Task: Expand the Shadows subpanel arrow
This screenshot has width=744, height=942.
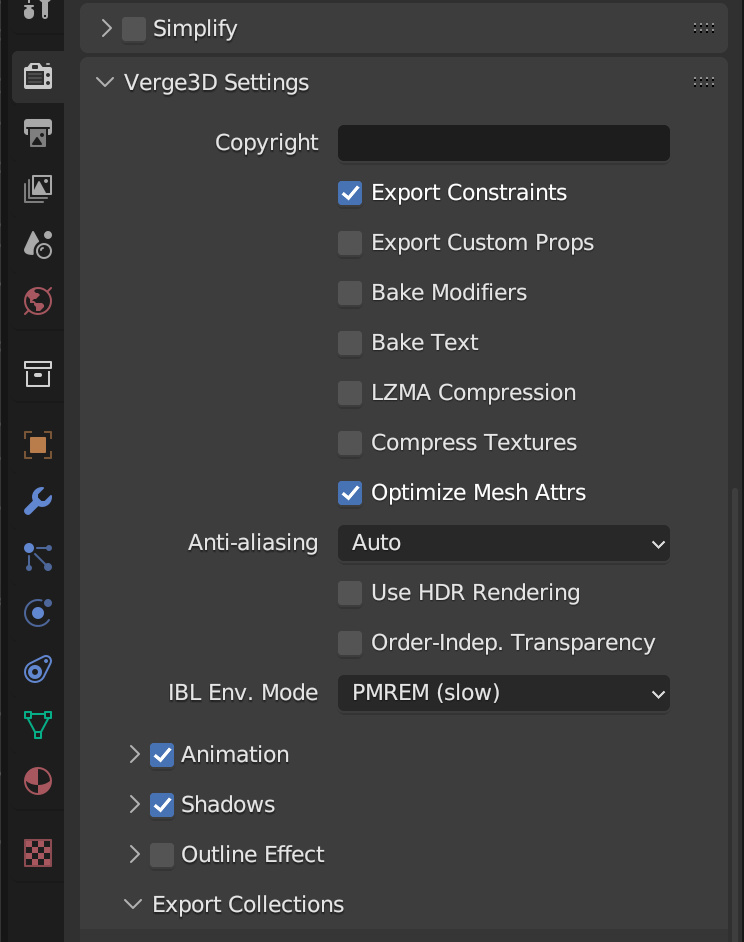Action: [x=135, y=804]
